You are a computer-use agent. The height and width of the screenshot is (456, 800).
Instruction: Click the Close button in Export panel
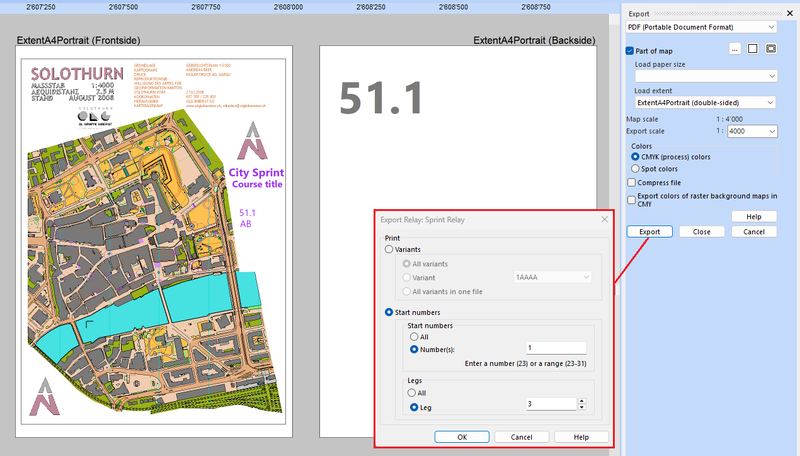pos(702,232)
